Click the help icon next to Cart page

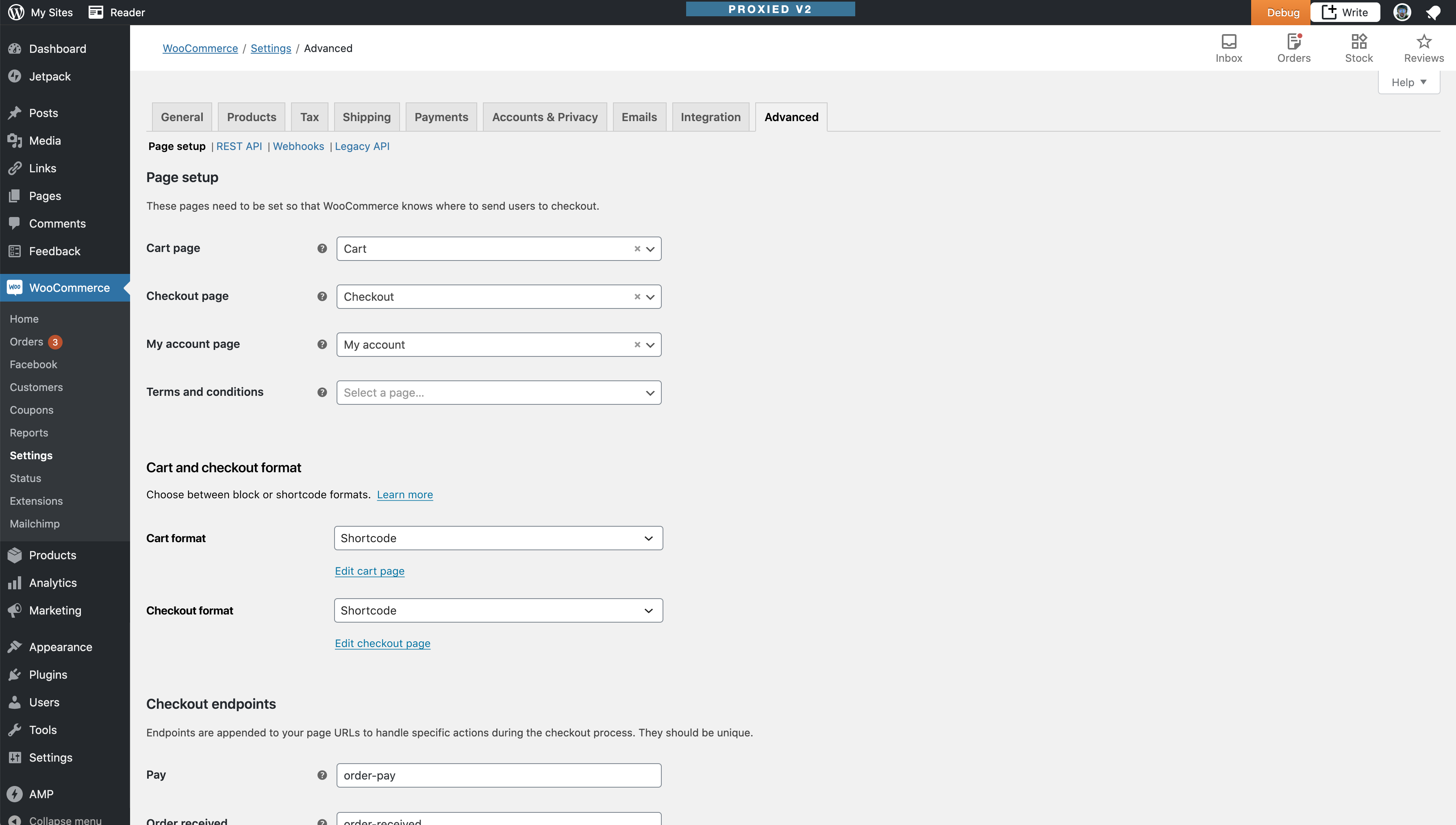click(322, 248)
